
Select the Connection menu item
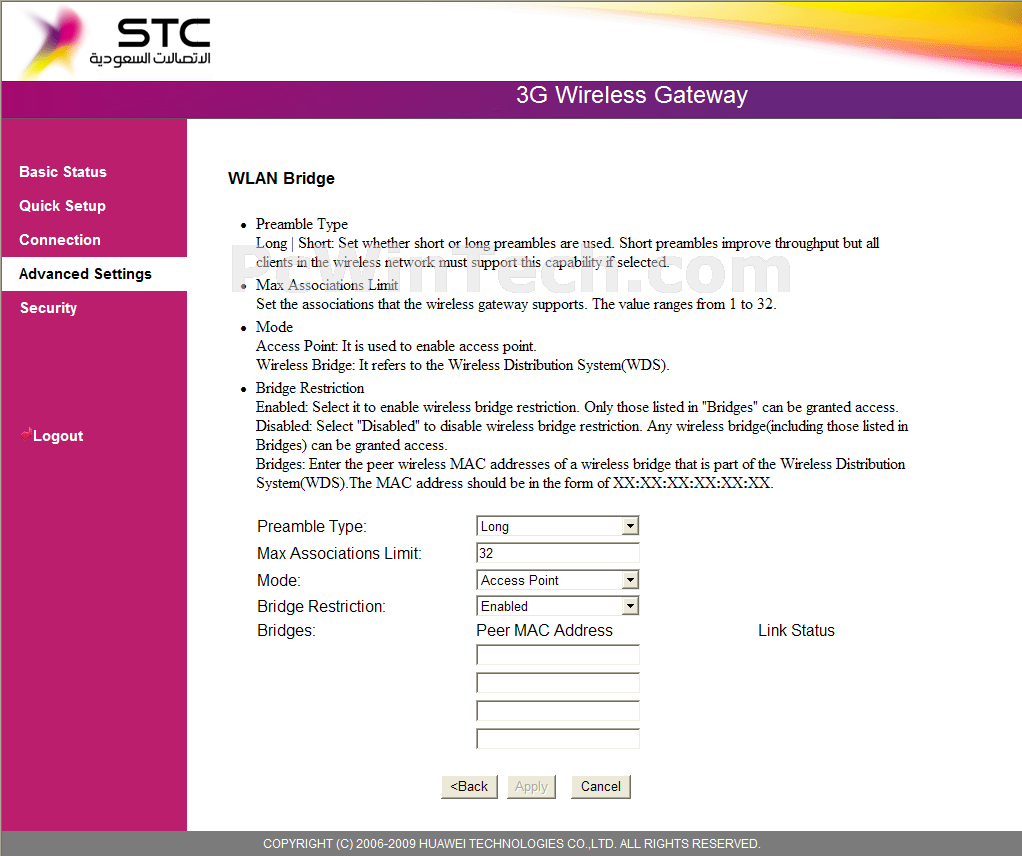(59, 240)
